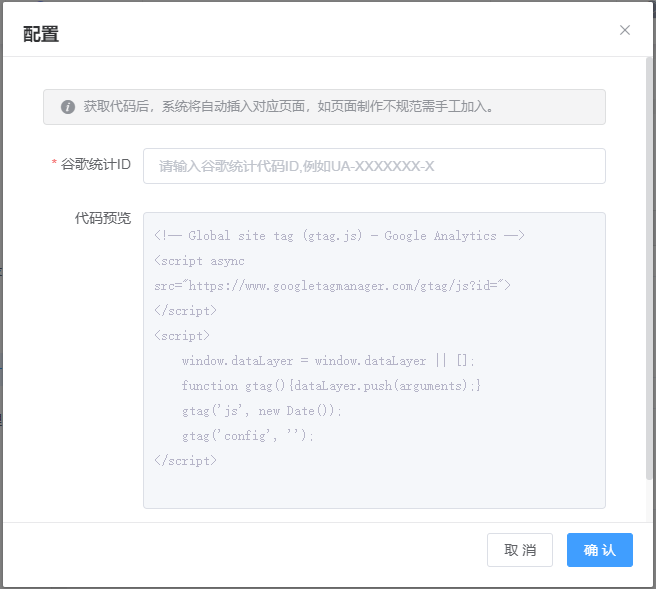Click the window.dataLayer code line
The width and height of the screenshot is (656, 589).
click(x=328, y=361)
